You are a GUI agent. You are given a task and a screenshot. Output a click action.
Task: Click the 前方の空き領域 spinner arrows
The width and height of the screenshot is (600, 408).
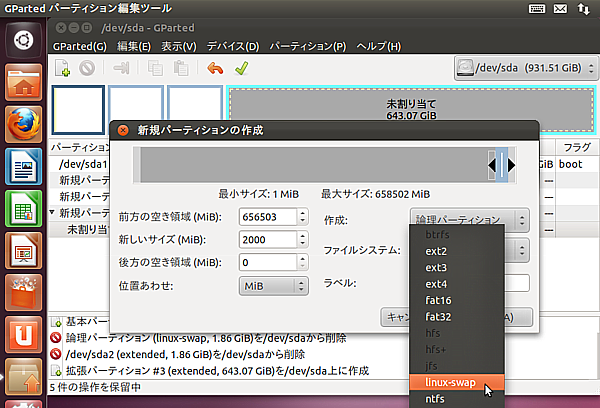click(x=303, y=217)
